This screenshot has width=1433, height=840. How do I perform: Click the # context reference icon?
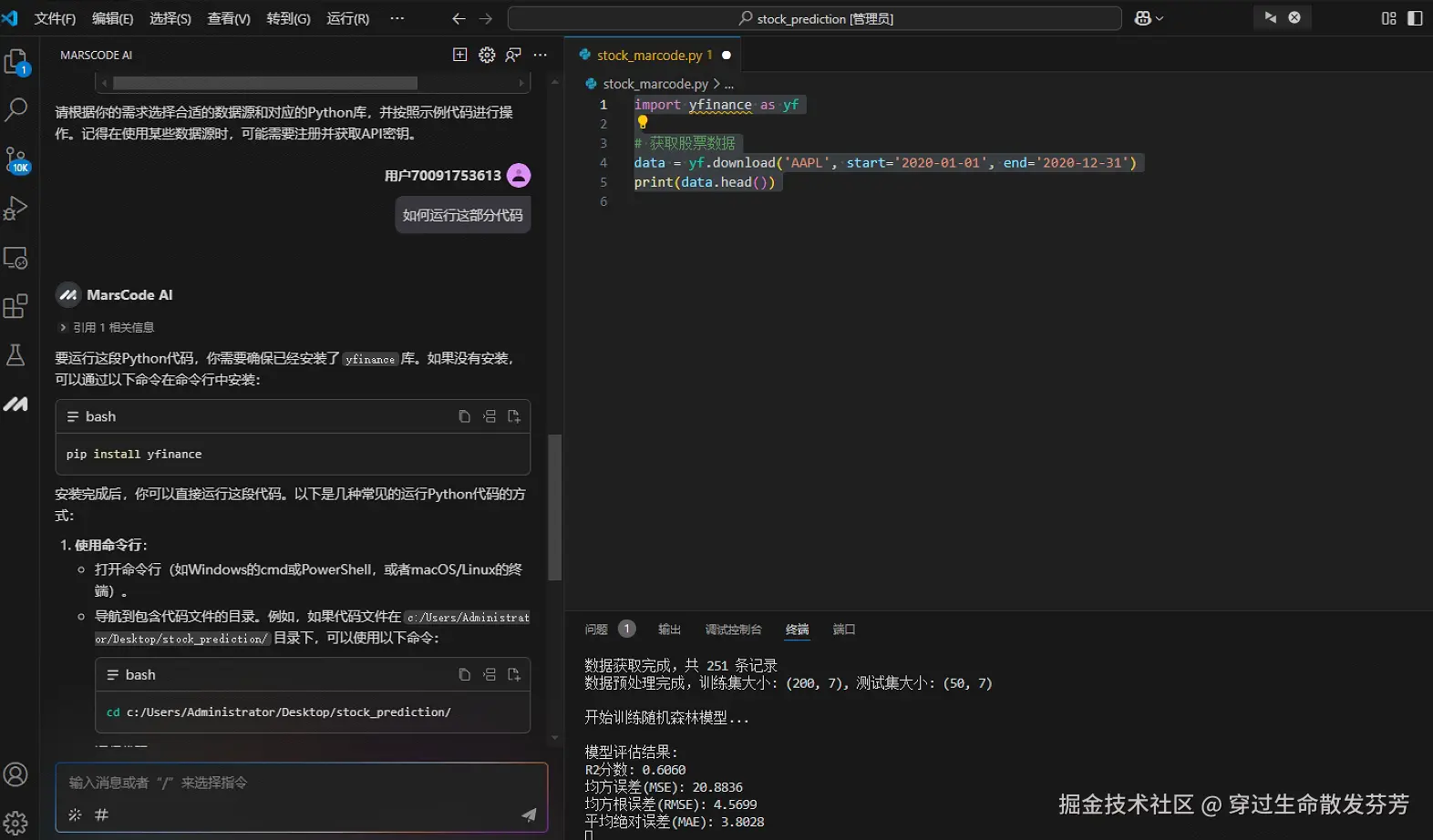tap(102, 814)
